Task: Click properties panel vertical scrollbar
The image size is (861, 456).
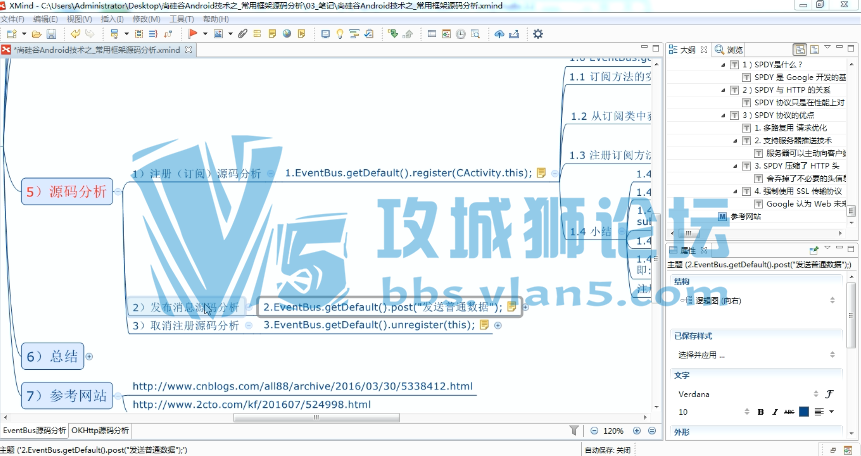Action: pos(851,315)
